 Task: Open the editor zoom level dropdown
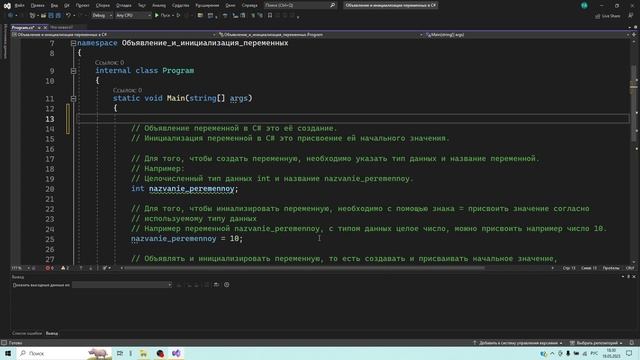20,268
